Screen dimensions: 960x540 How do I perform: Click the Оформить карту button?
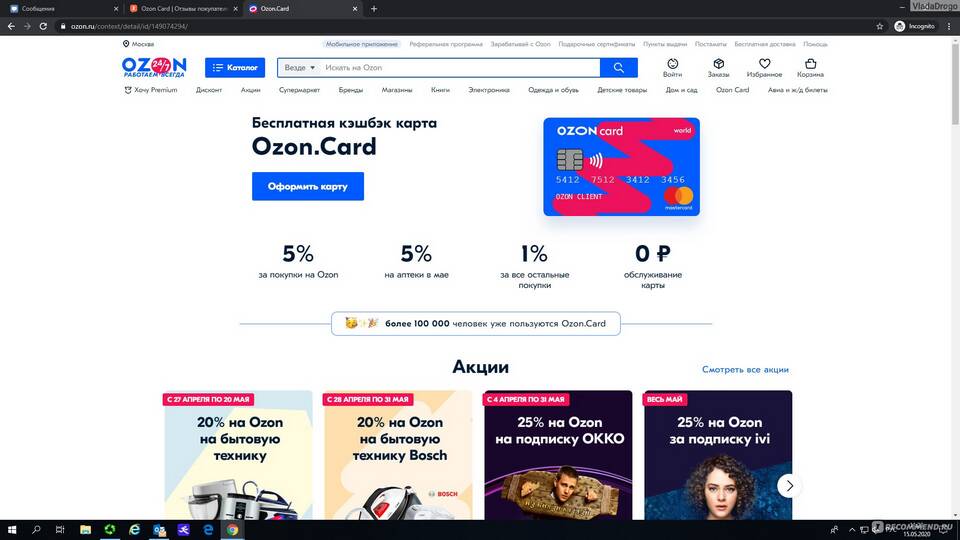pos(308,186)
